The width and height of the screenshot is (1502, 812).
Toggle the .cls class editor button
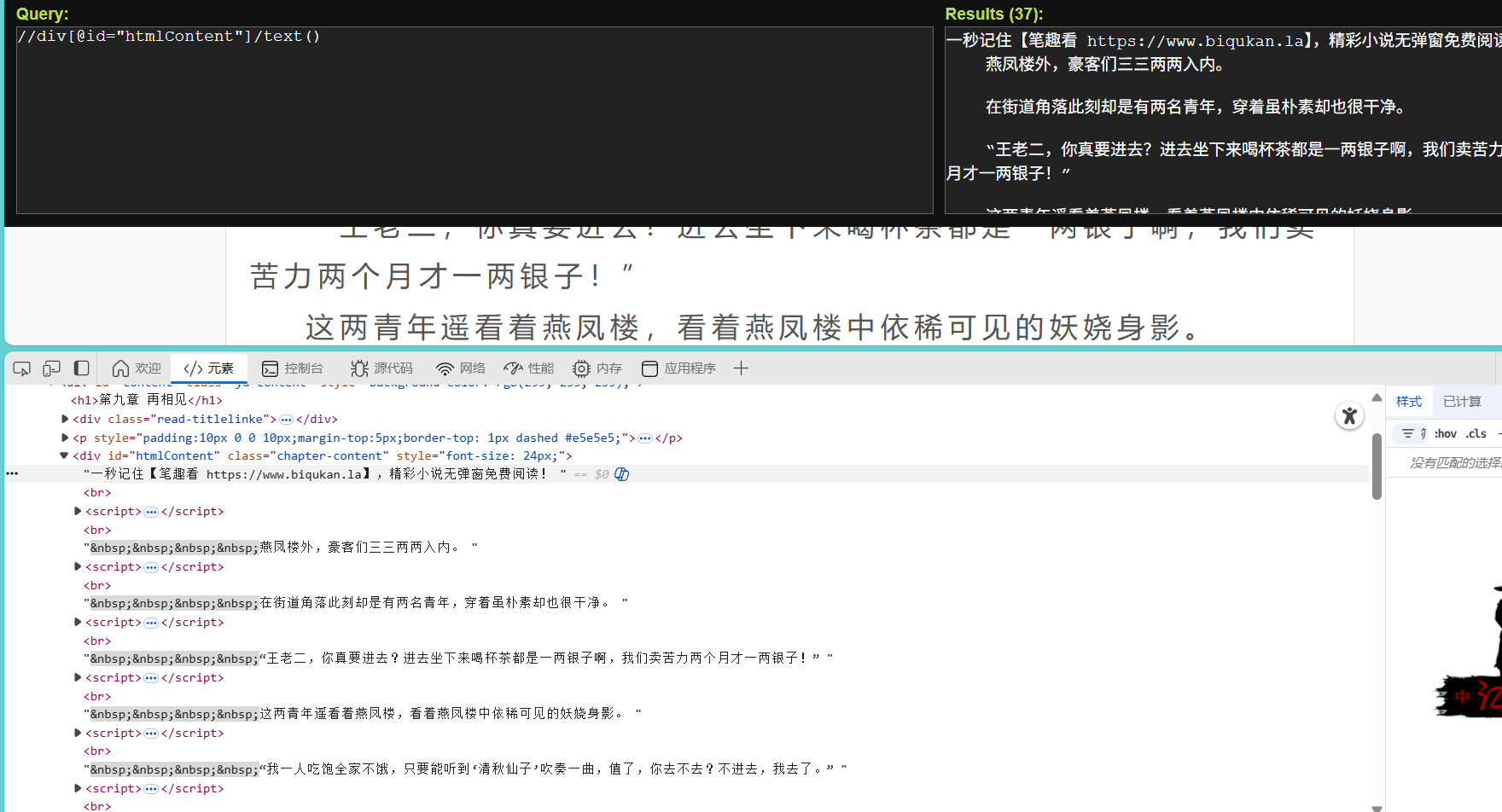(1476, 434)
